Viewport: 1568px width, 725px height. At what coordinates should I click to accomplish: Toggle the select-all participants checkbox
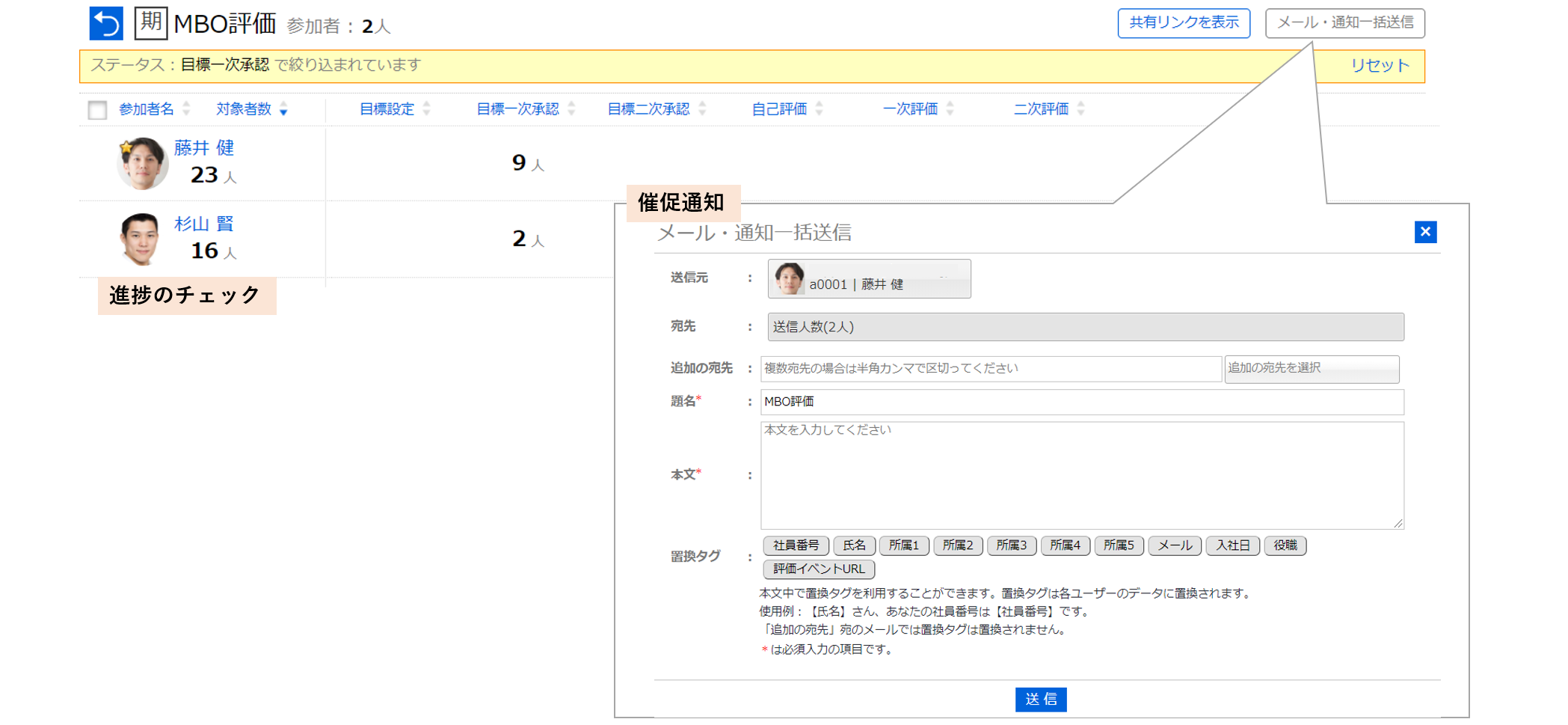[97, 110]
